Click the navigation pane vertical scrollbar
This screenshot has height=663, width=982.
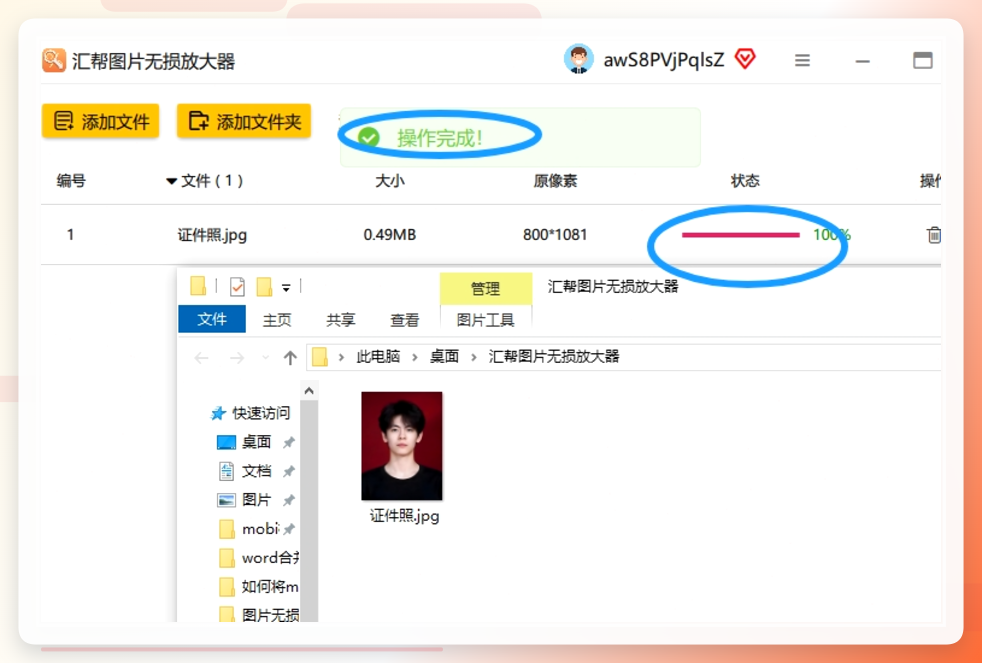pyautogui.click(x=309, y=510)
